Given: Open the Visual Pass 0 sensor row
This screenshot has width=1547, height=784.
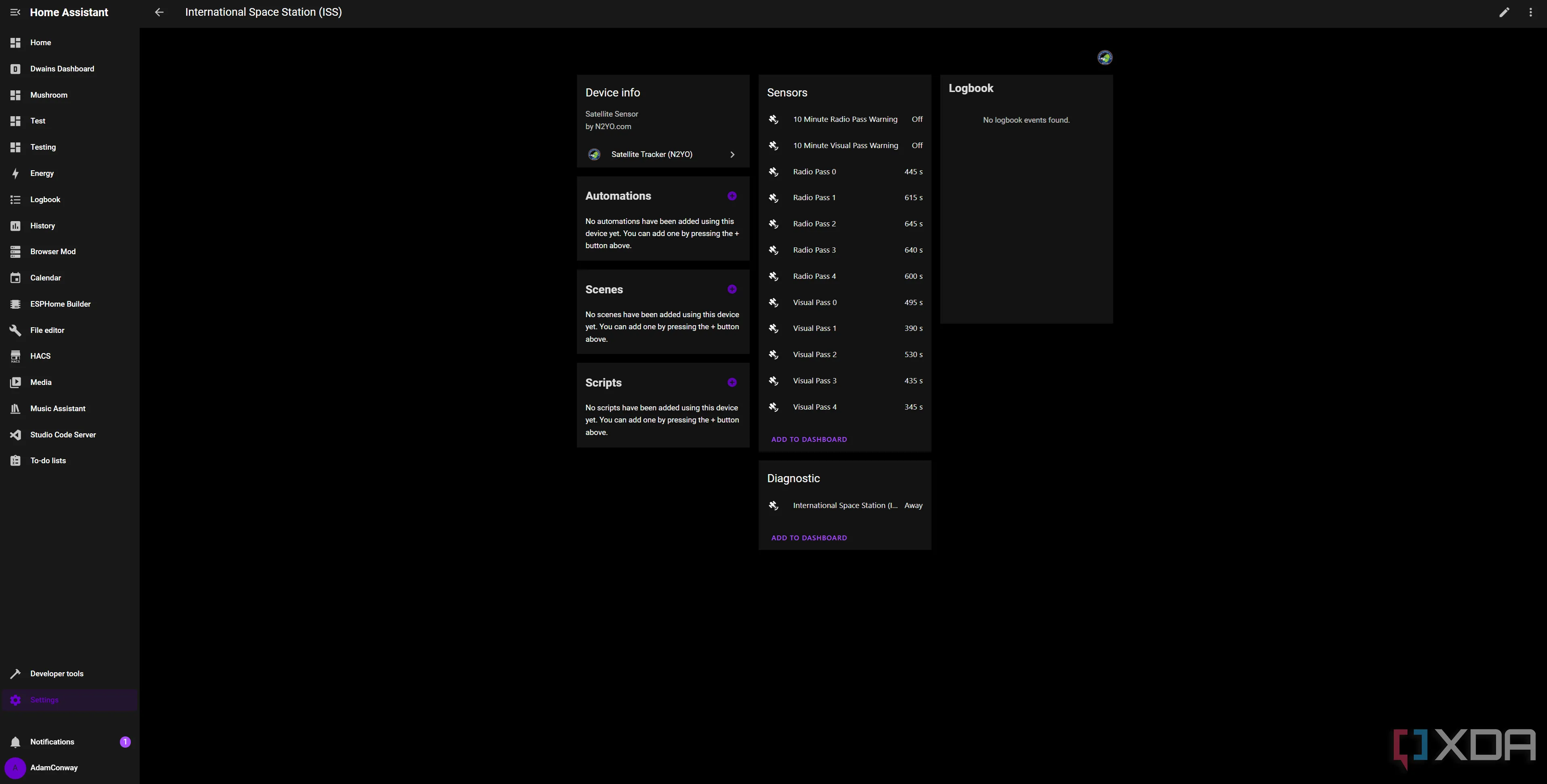Looking at the screenshot, I should pyautogui.click(x=845, y=303).
